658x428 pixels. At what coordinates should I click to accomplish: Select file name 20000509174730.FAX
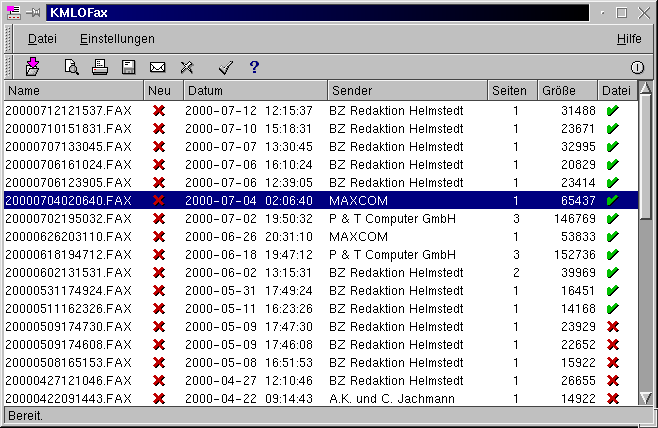(x=68, y=327)
